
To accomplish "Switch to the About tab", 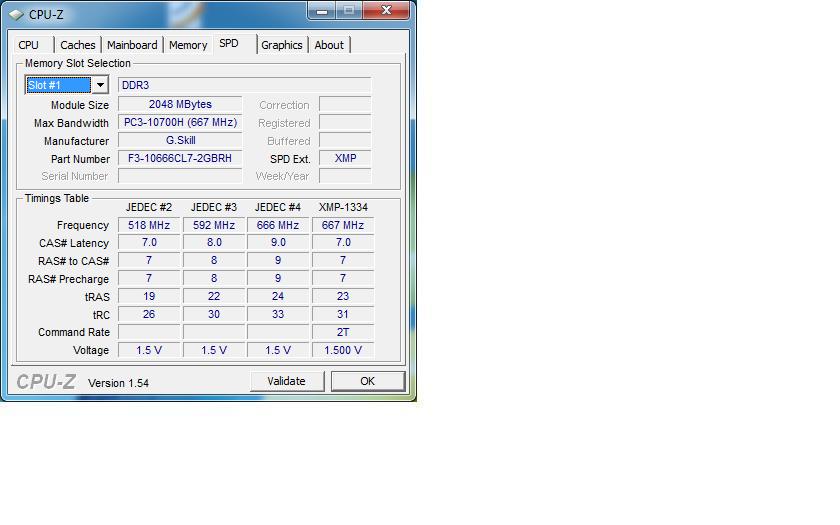I will click(x=329, y=45).
